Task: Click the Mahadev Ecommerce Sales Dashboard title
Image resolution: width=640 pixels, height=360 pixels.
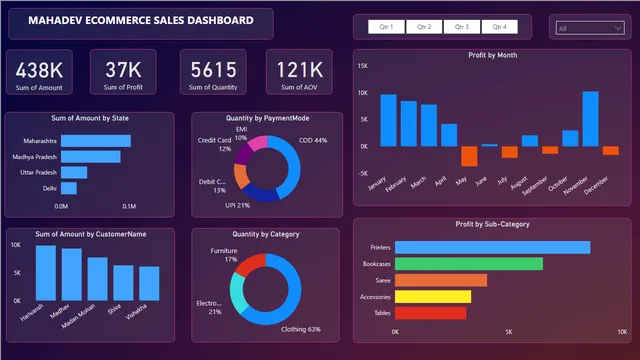Action: pos(141,20)
